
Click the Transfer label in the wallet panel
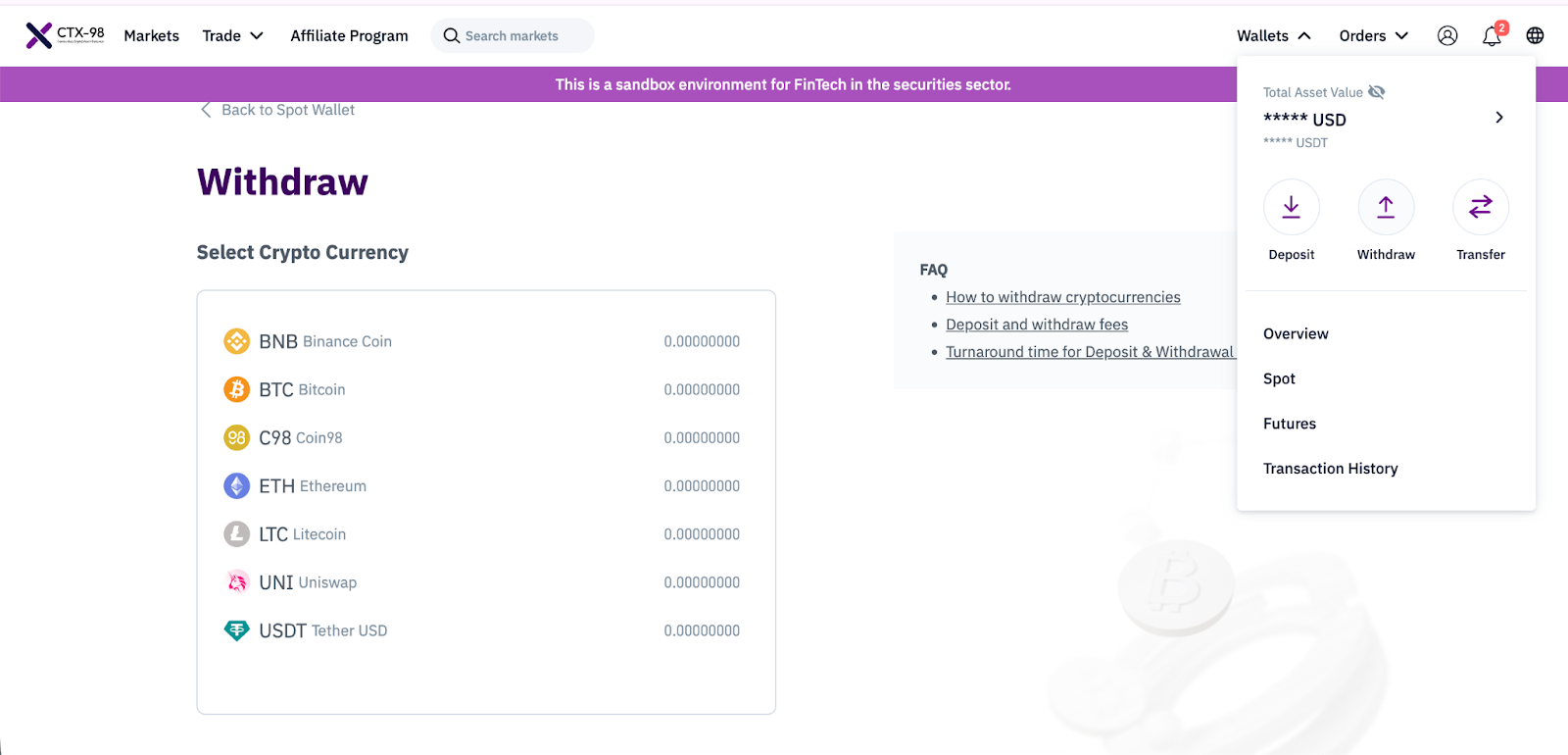pos(1481,254)
